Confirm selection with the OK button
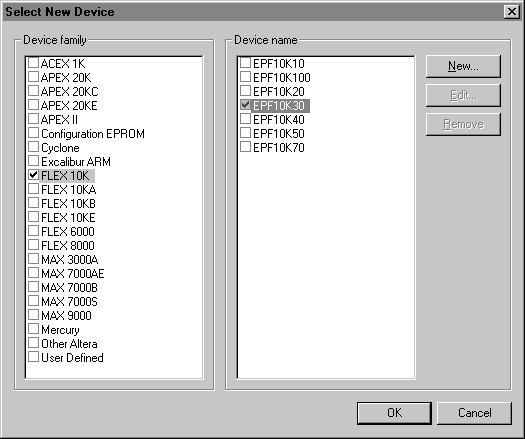This screenshot has height=439, width=525. 394,413
